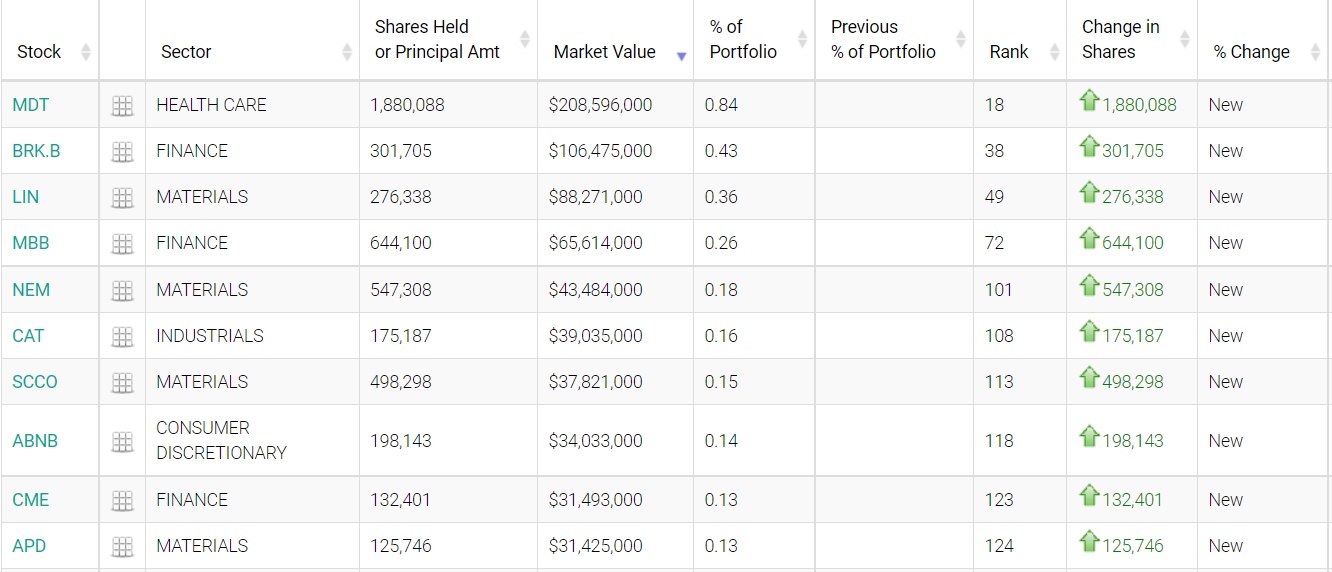Screen dimensions: 1332x572
Task: Click the Previous % of Portfolio header
Action: 883,40
